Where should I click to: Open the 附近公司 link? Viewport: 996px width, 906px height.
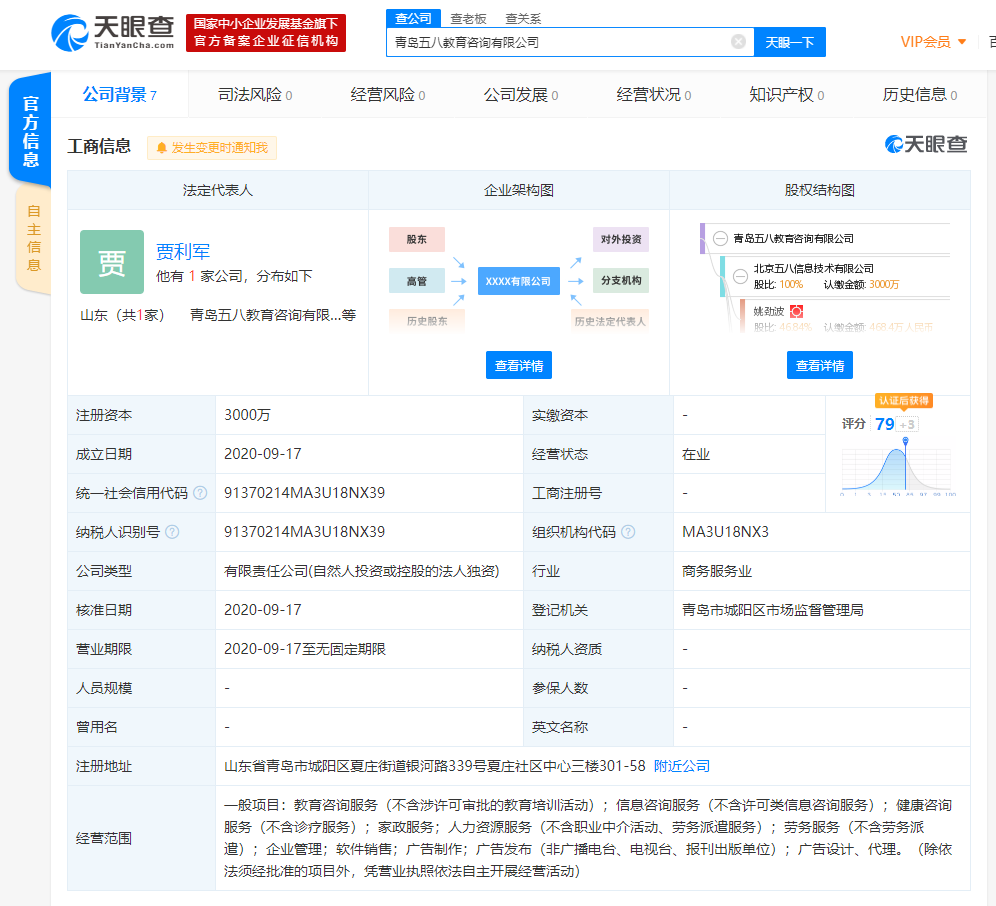[682, 766]
